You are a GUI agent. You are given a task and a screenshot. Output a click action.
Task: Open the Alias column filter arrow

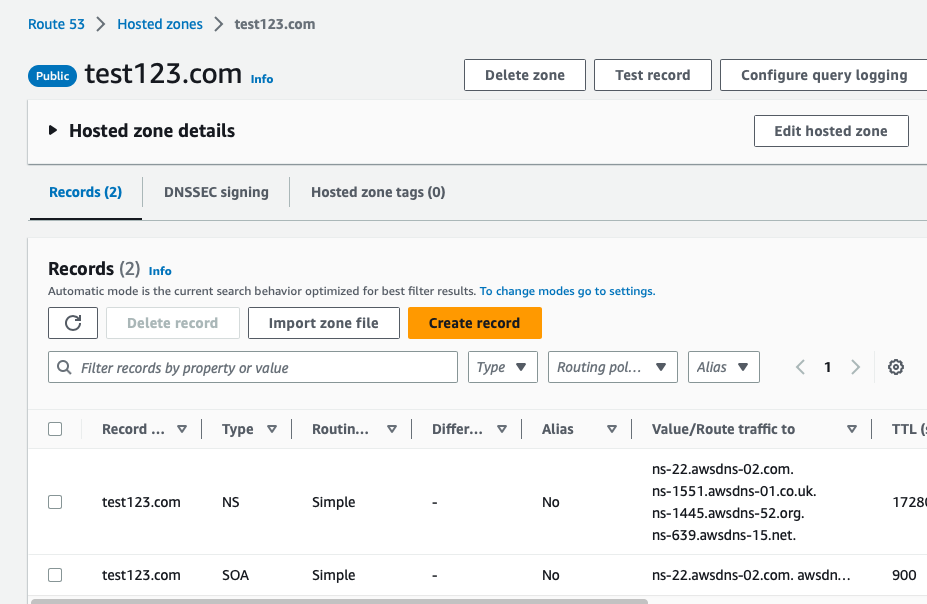point(611,428)
